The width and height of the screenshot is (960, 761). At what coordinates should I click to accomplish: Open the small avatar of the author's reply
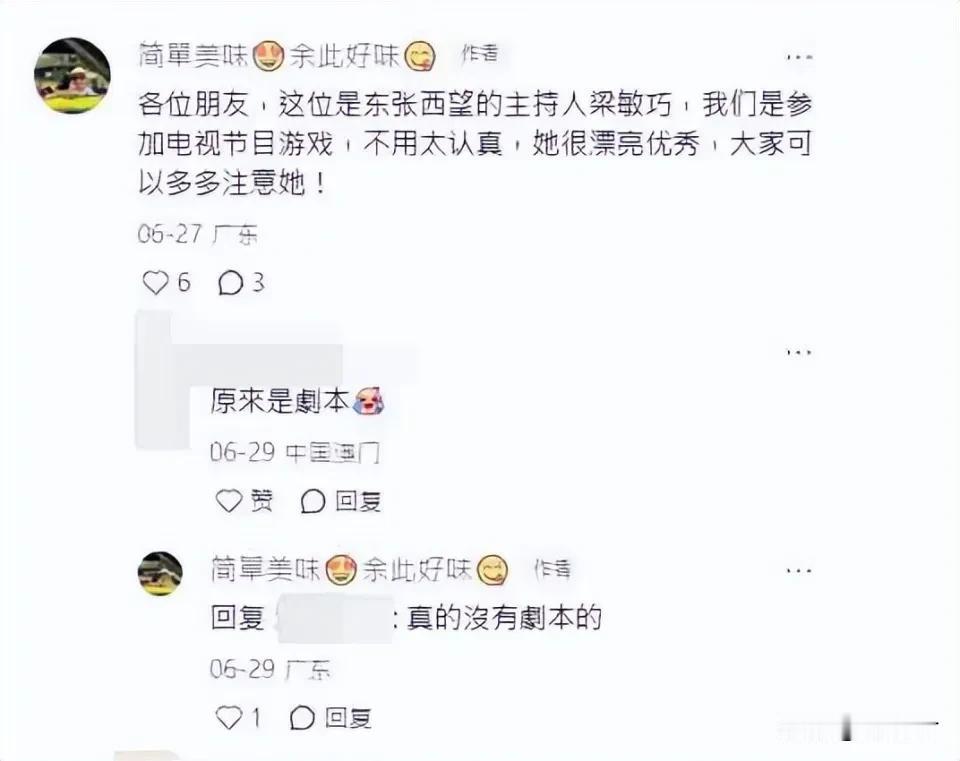[x=160, y=574]
